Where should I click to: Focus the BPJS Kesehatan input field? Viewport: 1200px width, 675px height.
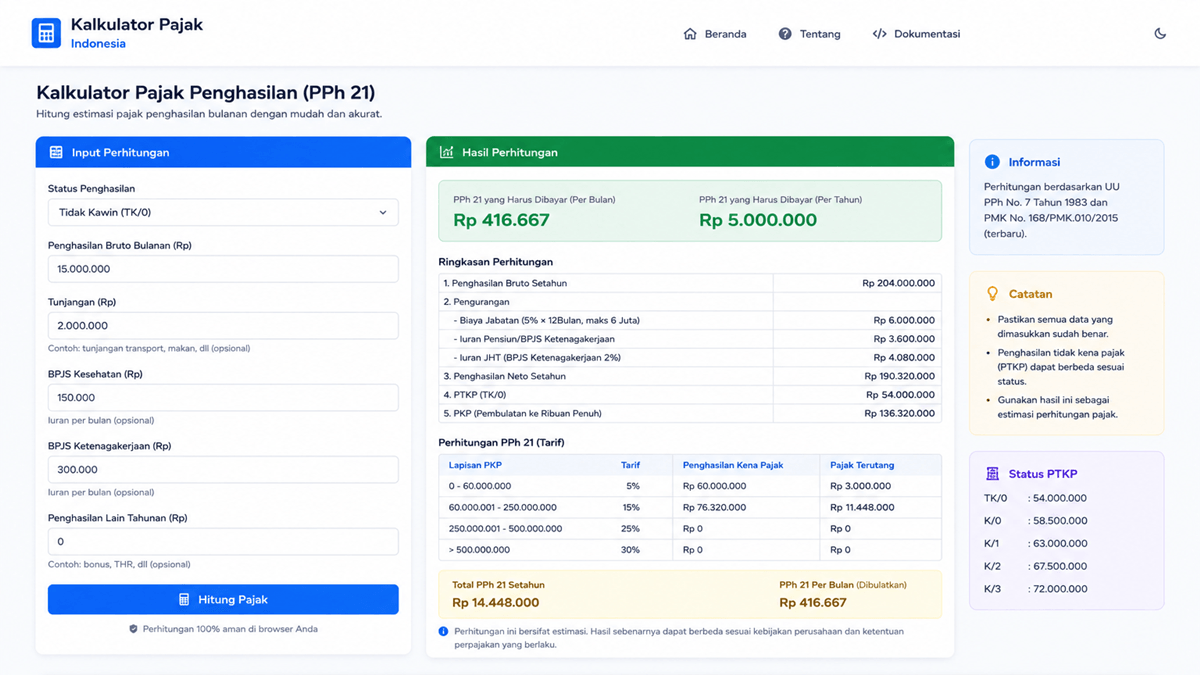tap(223, 398)
